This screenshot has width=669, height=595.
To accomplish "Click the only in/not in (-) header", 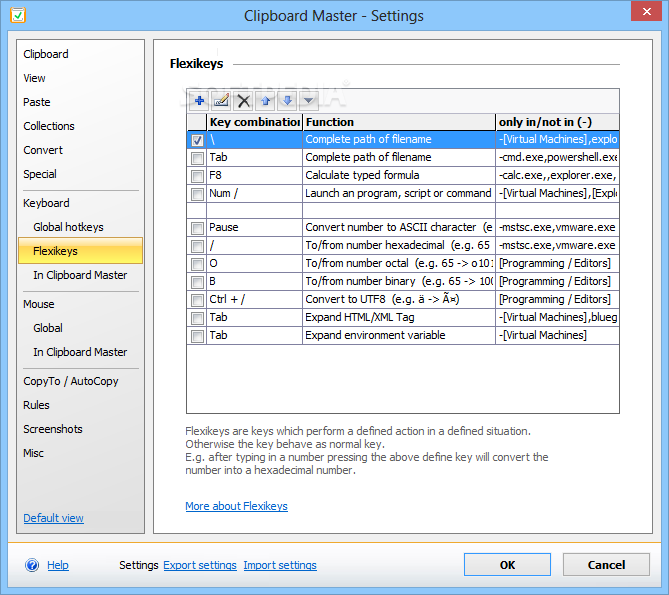I will click(558, 122).
